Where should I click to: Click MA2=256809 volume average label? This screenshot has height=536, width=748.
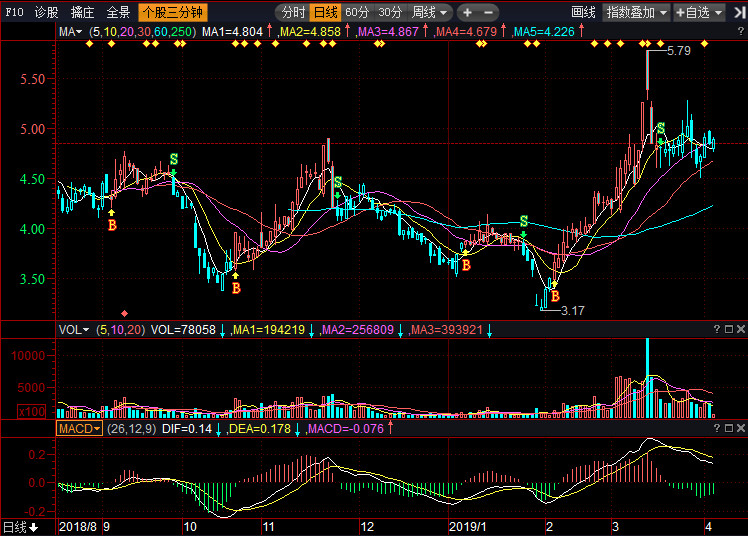pyautogui.click(x=358, y=330)
